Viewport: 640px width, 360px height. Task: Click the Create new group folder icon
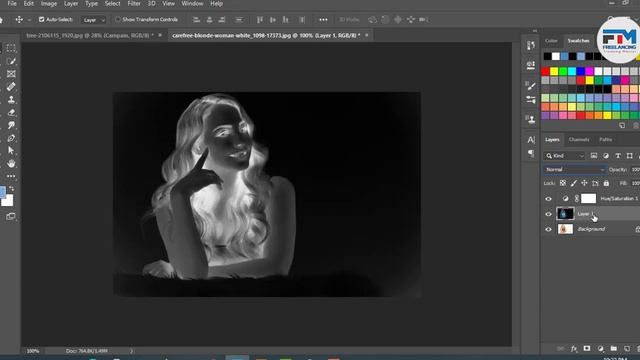coord(613,349)
